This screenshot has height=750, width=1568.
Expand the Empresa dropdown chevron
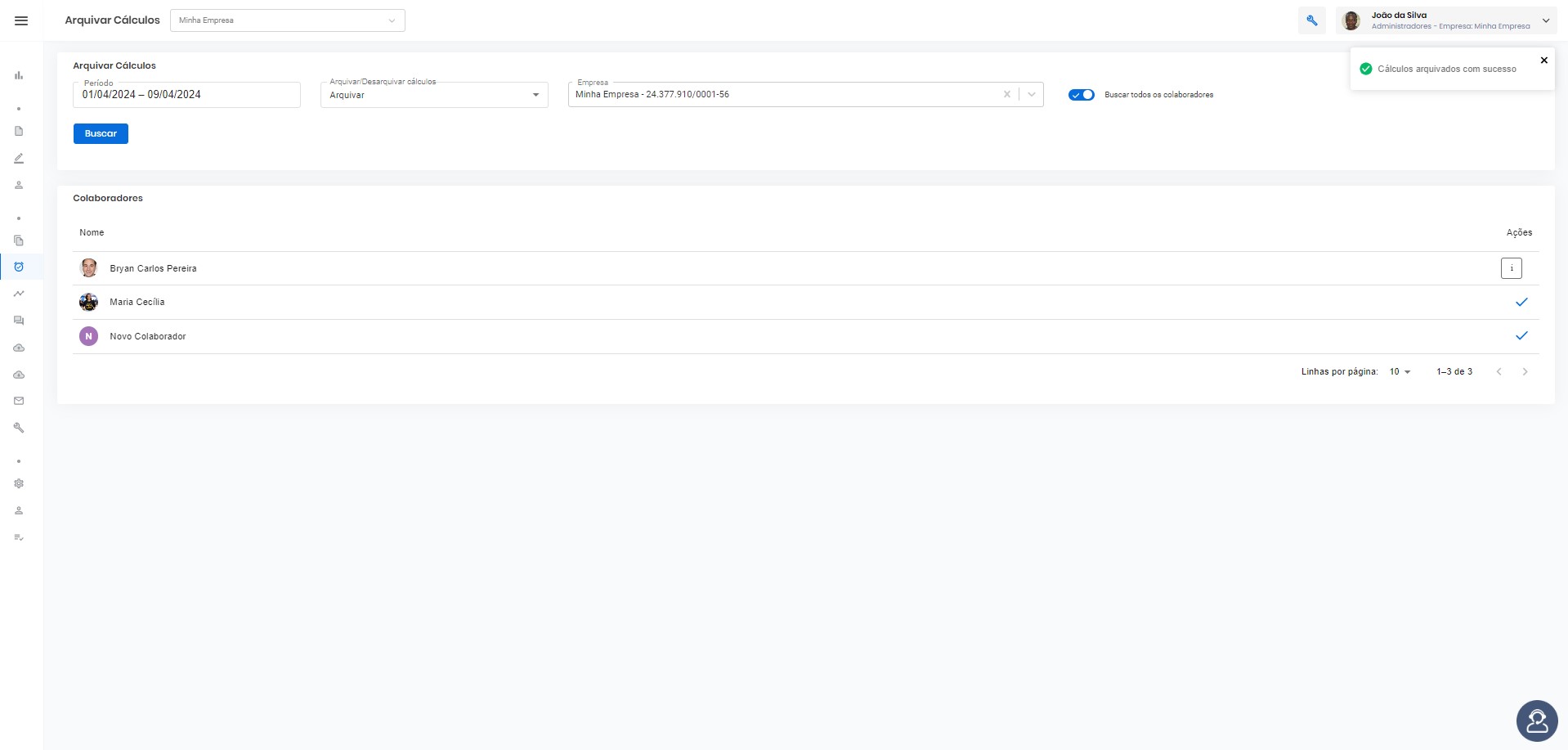tap(1032, 94)
